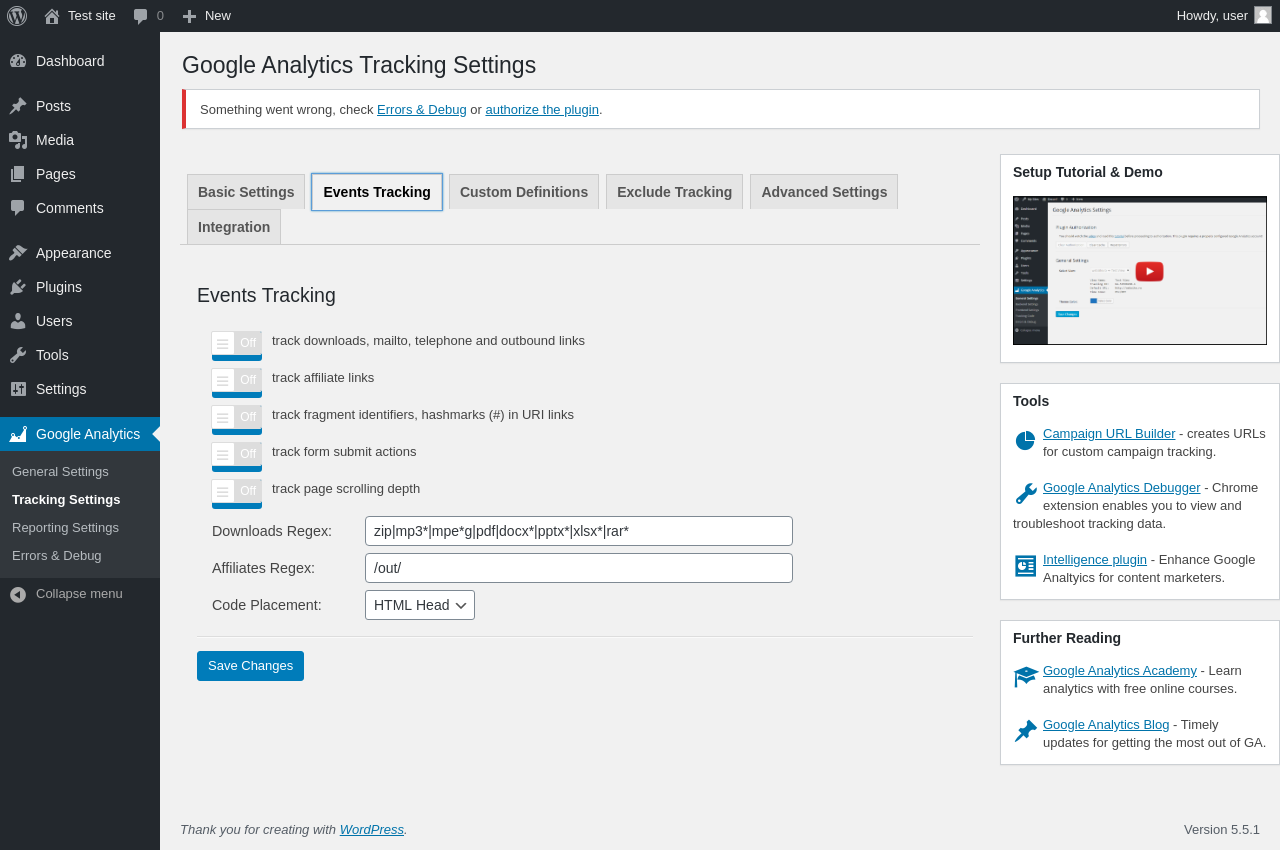Open the Basic Settings tab
Viewport: 1280px width, 850px height.
click(x=246, y=192)
